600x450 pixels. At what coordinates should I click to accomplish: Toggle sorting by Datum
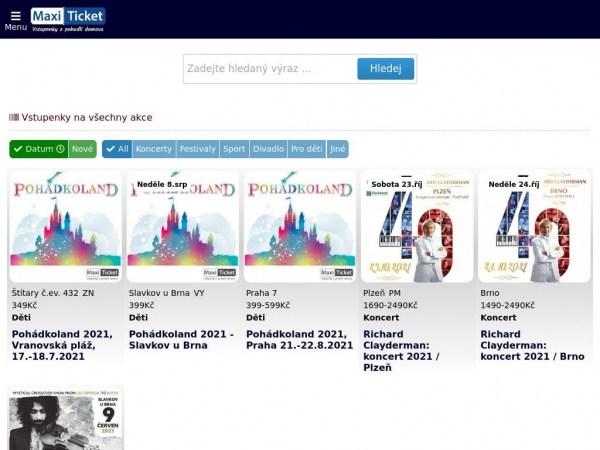pyautogui.click(x=39, y=149)
